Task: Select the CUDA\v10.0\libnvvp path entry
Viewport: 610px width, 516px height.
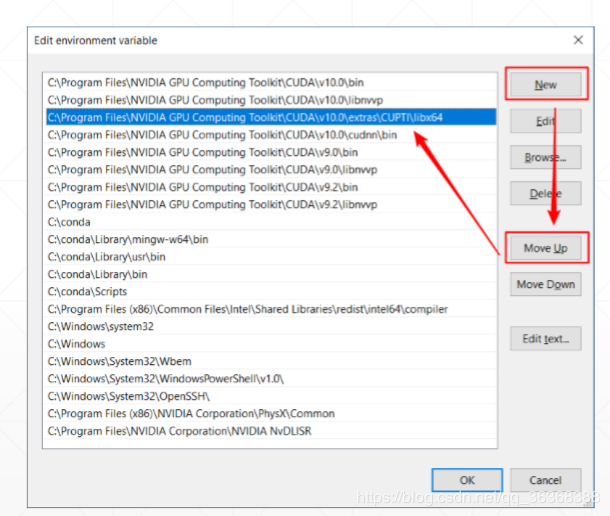Action: point(271,100)
